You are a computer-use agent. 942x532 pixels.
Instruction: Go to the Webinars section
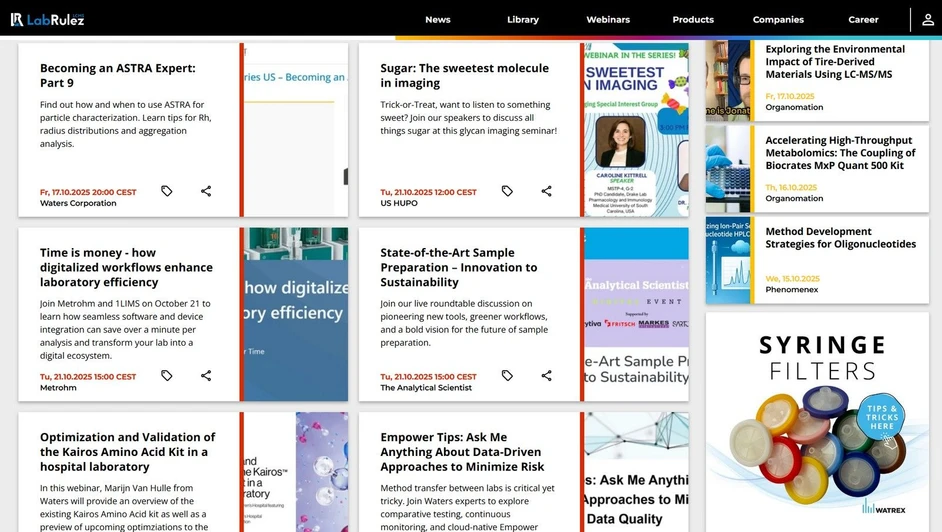608,19
